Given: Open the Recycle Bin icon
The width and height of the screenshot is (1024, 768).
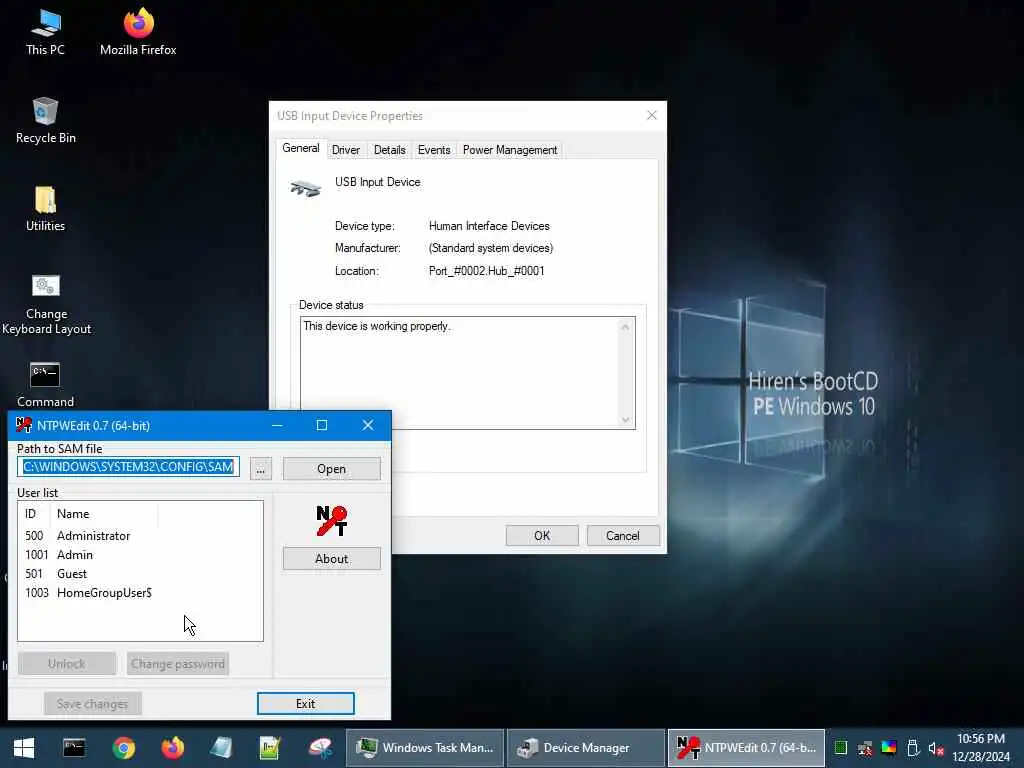Looking at the screenshot, I should click(45, 121).
